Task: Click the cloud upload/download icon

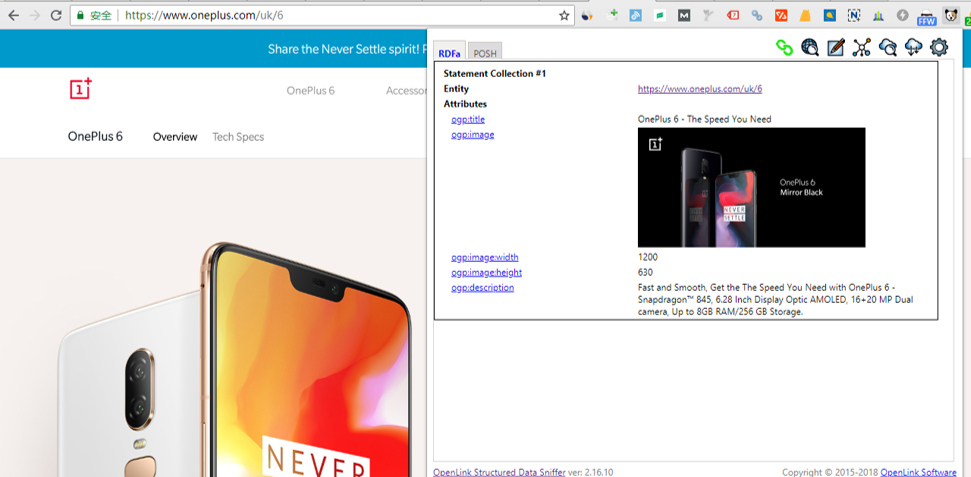Action: coord(913,47)
